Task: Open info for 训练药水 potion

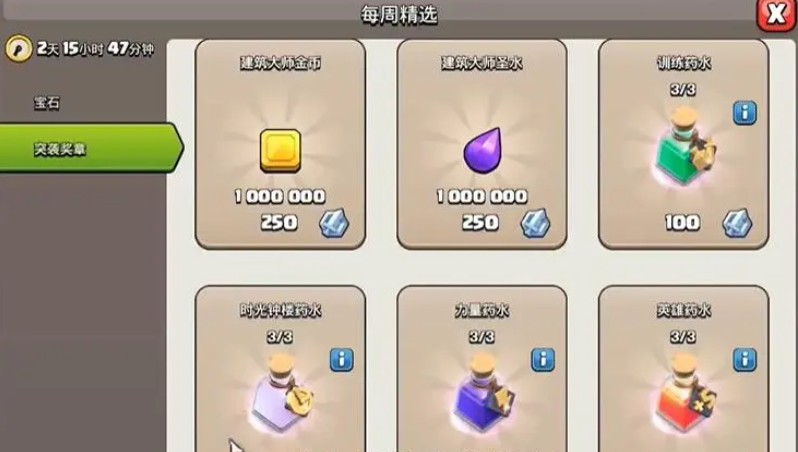Action: click(x=745, y=113)
